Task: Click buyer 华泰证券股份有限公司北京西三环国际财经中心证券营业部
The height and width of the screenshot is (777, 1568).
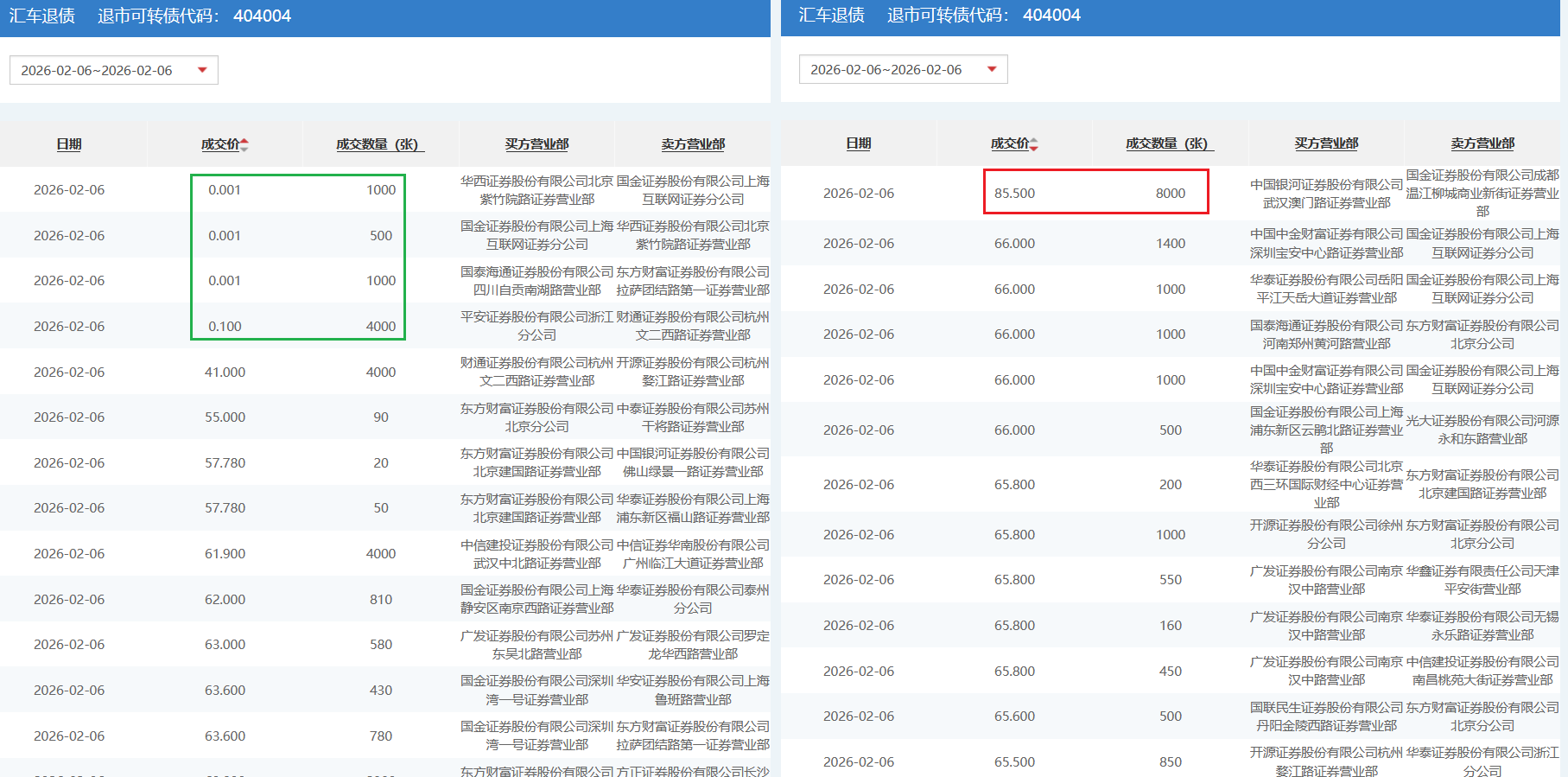Action: coord(1326,485)
